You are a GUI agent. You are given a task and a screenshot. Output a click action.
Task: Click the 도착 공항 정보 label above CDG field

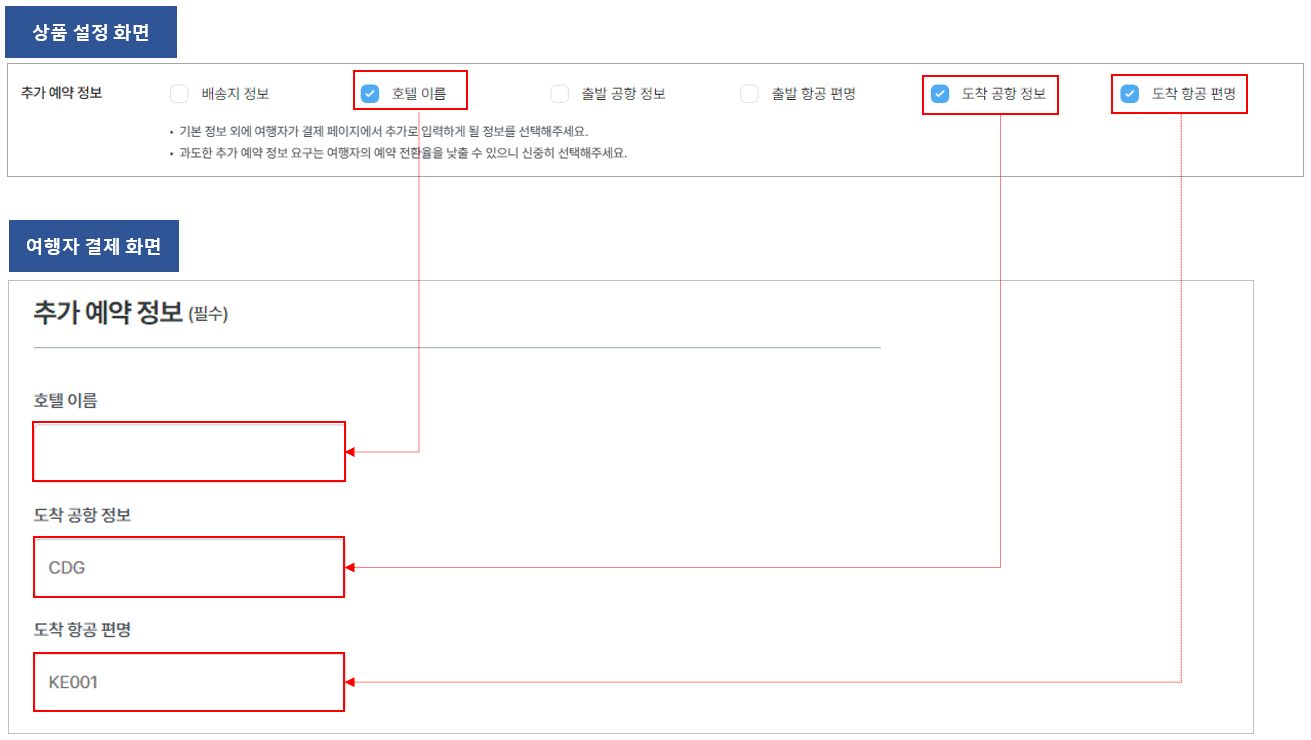tap(82, 515)
